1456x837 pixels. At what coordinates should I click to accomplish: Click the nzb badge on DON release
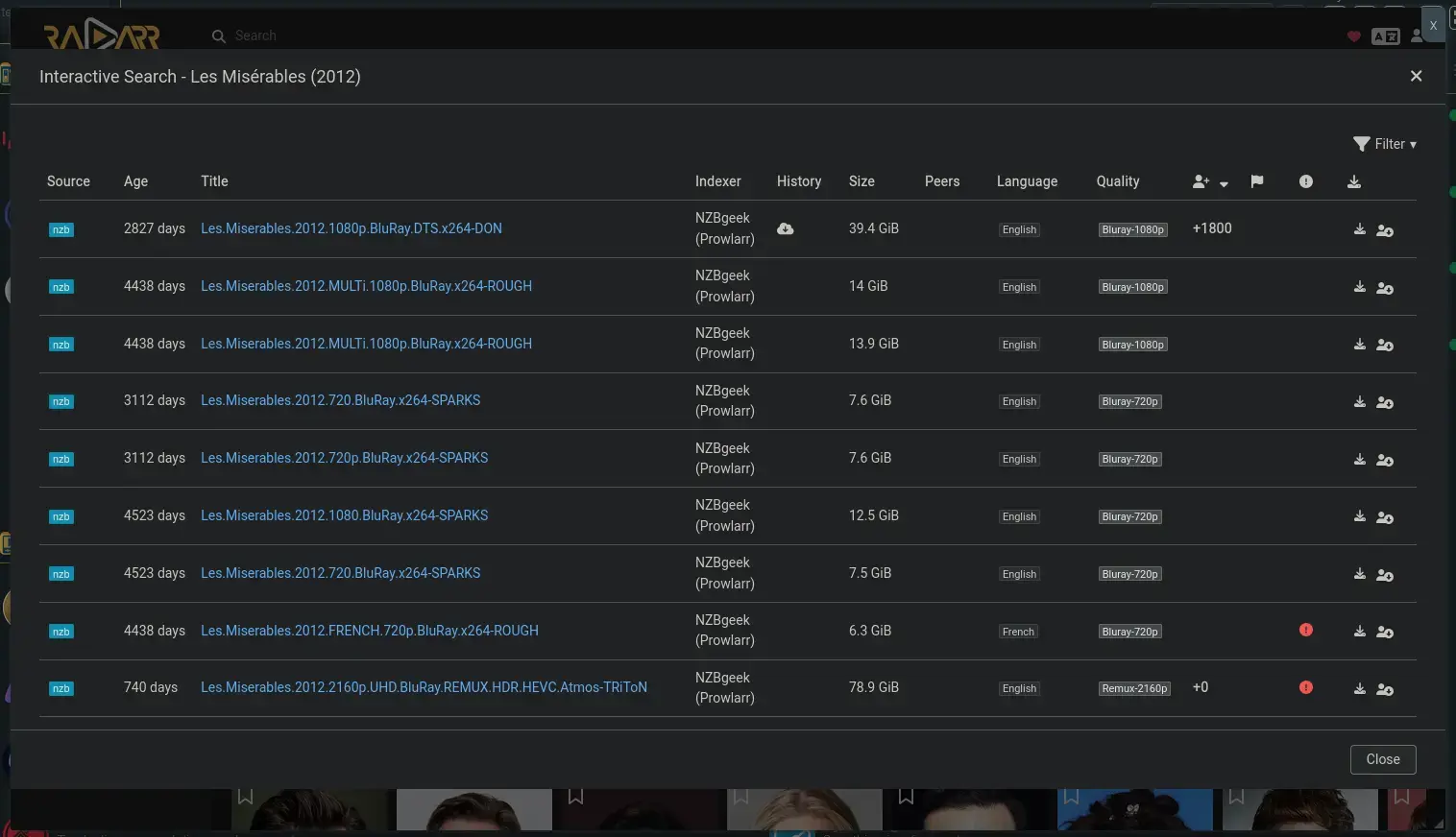pos(61,229)
